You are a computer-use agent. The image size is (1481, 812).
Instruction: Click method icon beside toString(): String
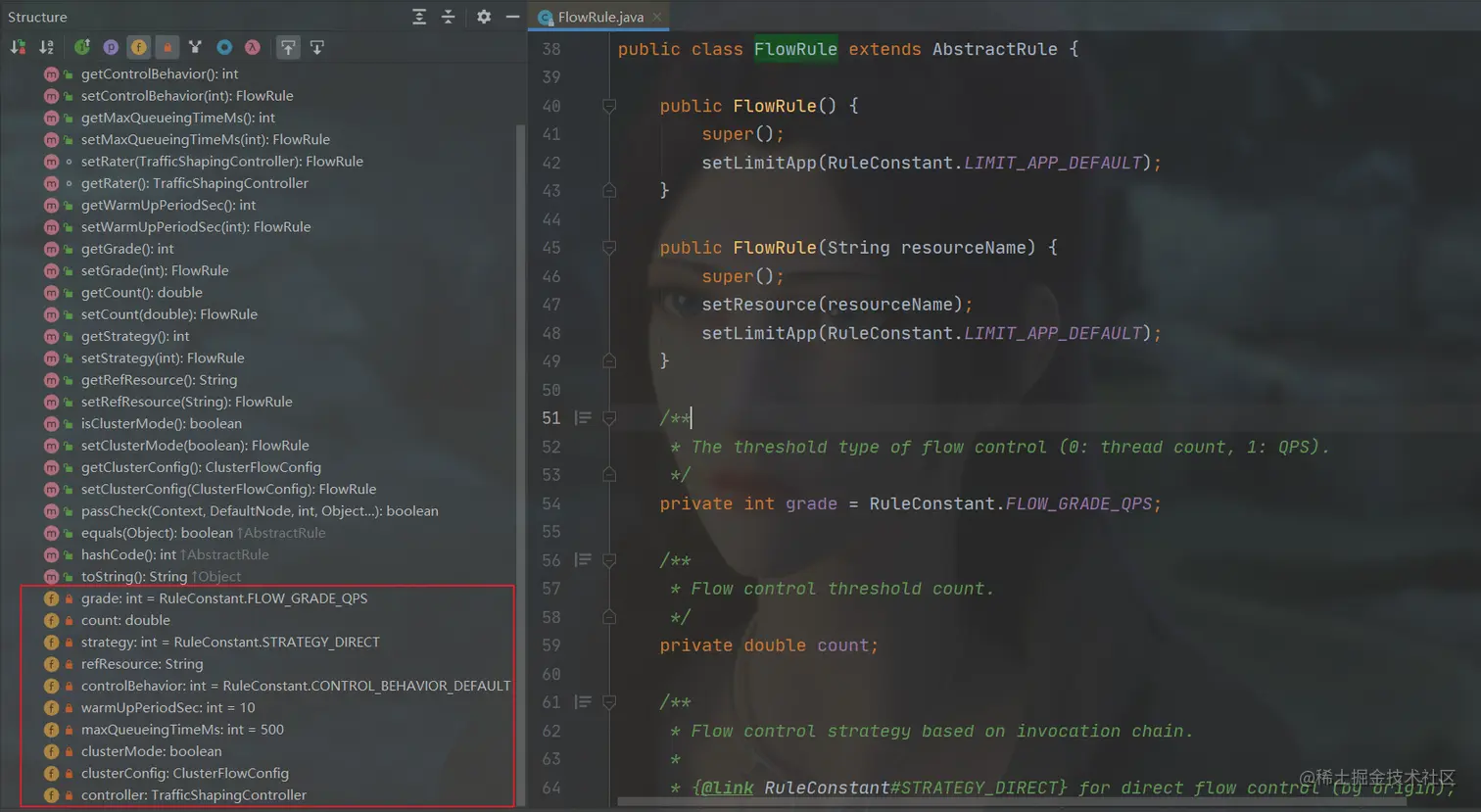coord(51,577)
